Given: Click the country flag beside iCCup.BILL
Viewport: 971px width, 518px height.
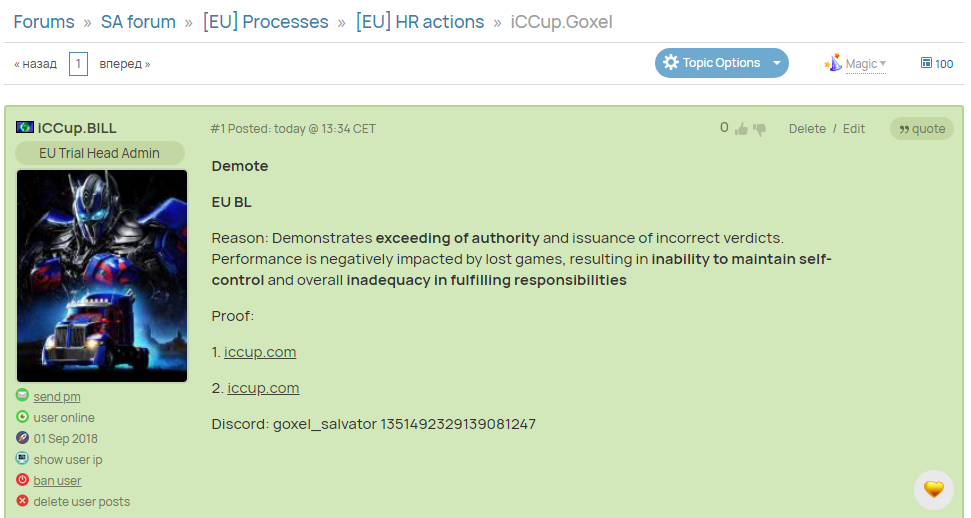Looking at the screenshot, I should pos(25,127).
